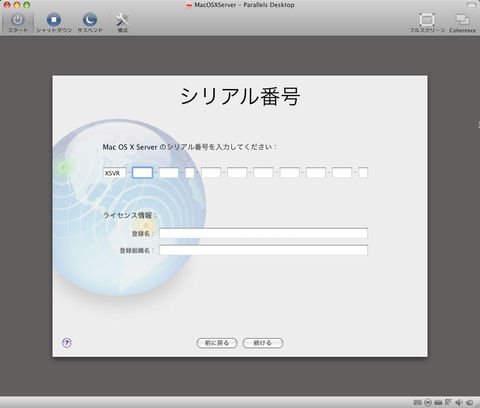
Task: Minimize window with the yellow button
Action: tap(17, 5)
